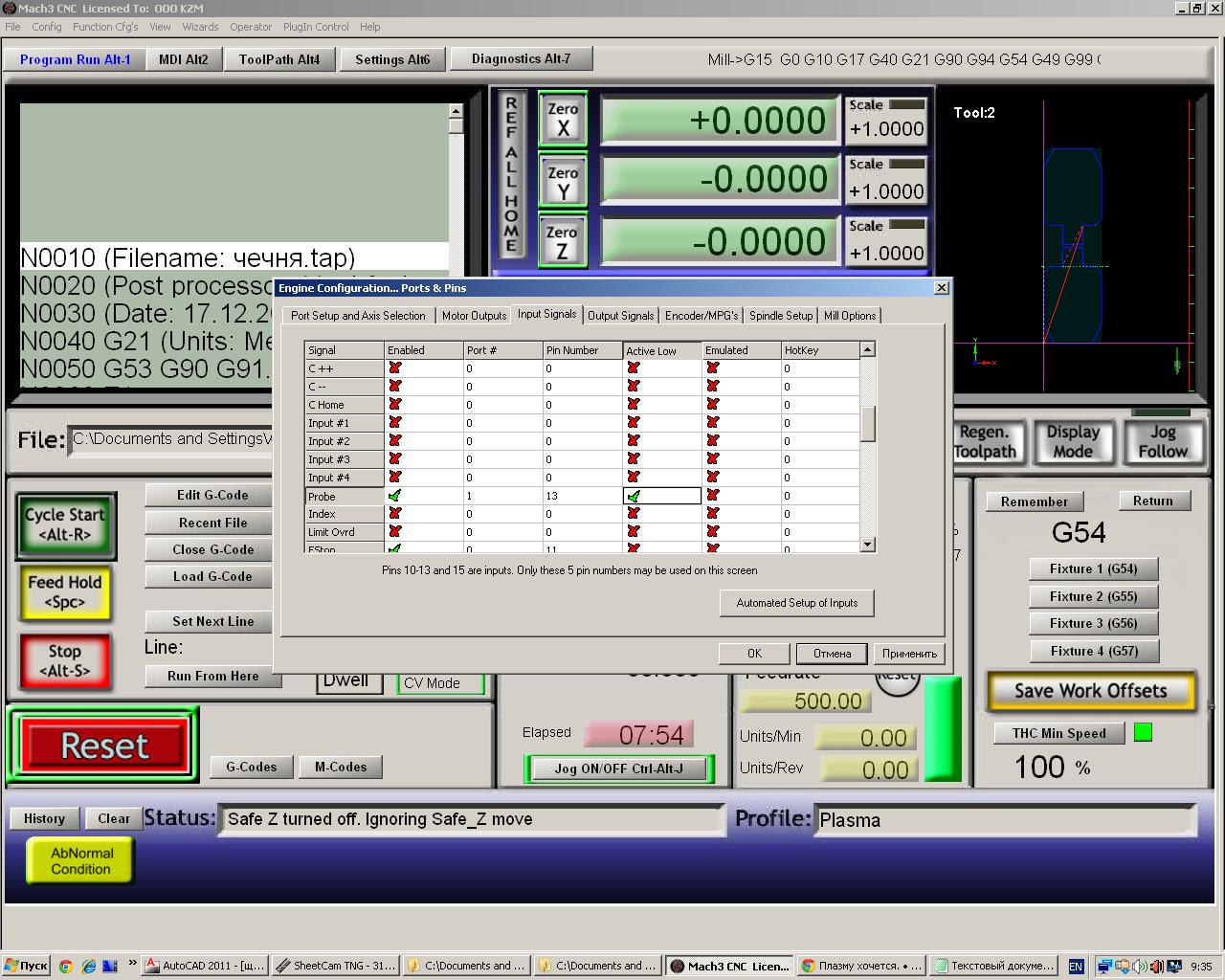
Task: Click the EN language indicator
Action: tap(1076, 967)
